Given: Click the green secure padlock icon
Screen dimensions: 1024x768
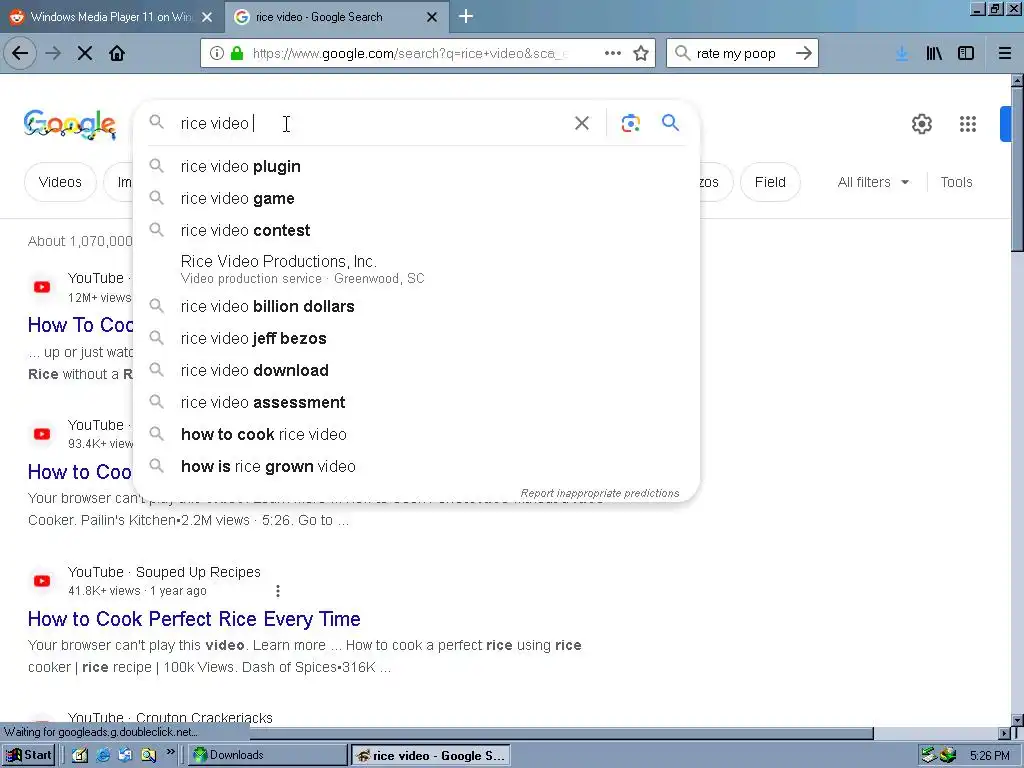Looking at the screenshot, I should click(x=237, y=53).
